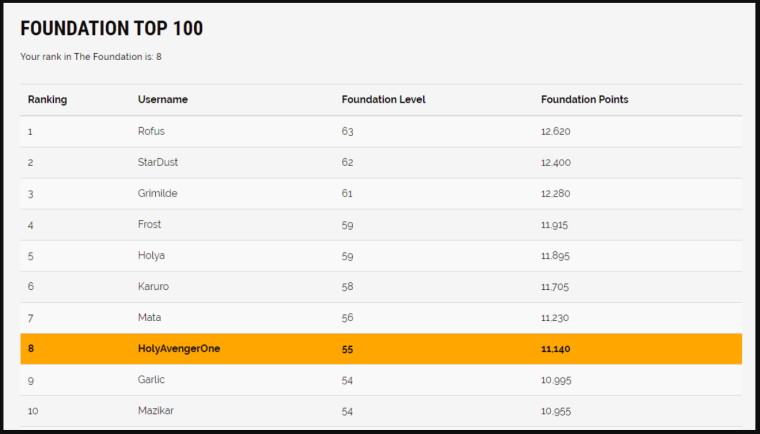The width and height of the screenshot is (760, 434).
Task: Open the Frost player entry
Action: pos(149,225)
